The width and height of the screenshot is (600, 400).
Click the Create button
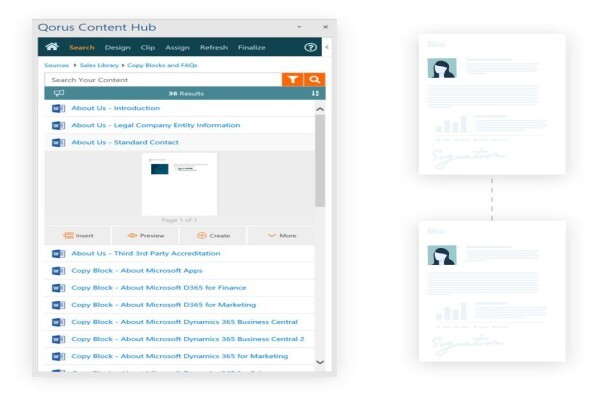point(213,235)
